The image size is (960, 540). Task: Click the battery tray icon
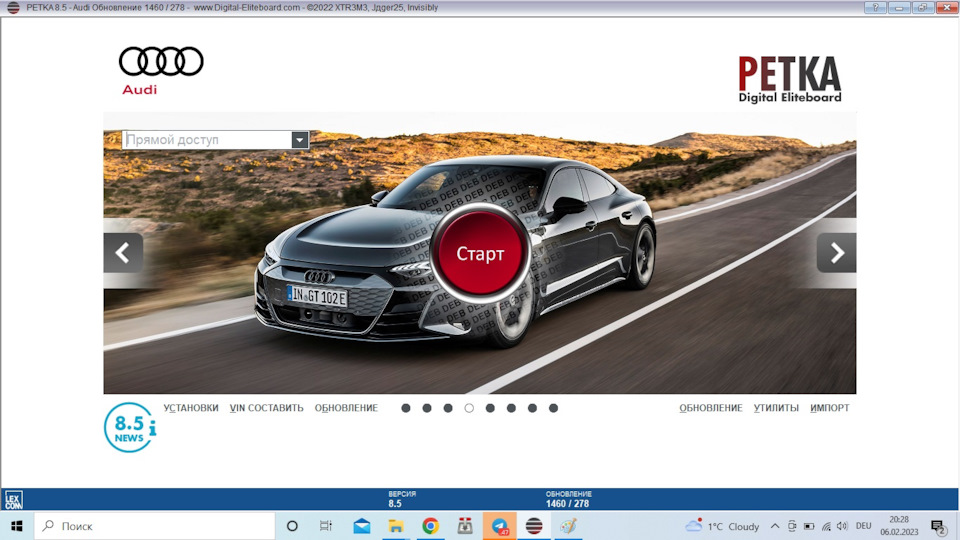pos(809,526)
